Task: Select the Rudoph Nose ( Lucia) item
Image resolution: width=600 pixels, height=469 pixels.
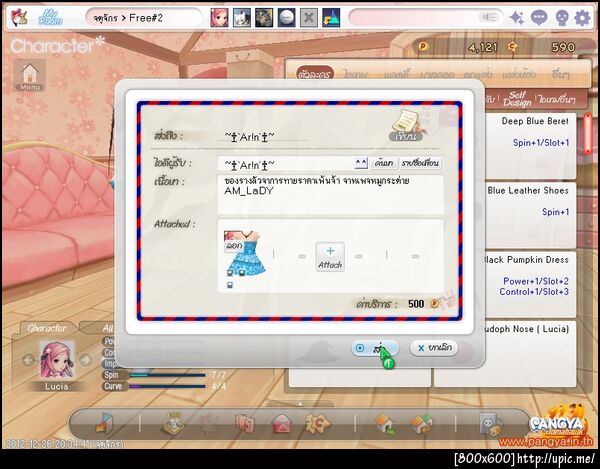Action: point(530,354)
